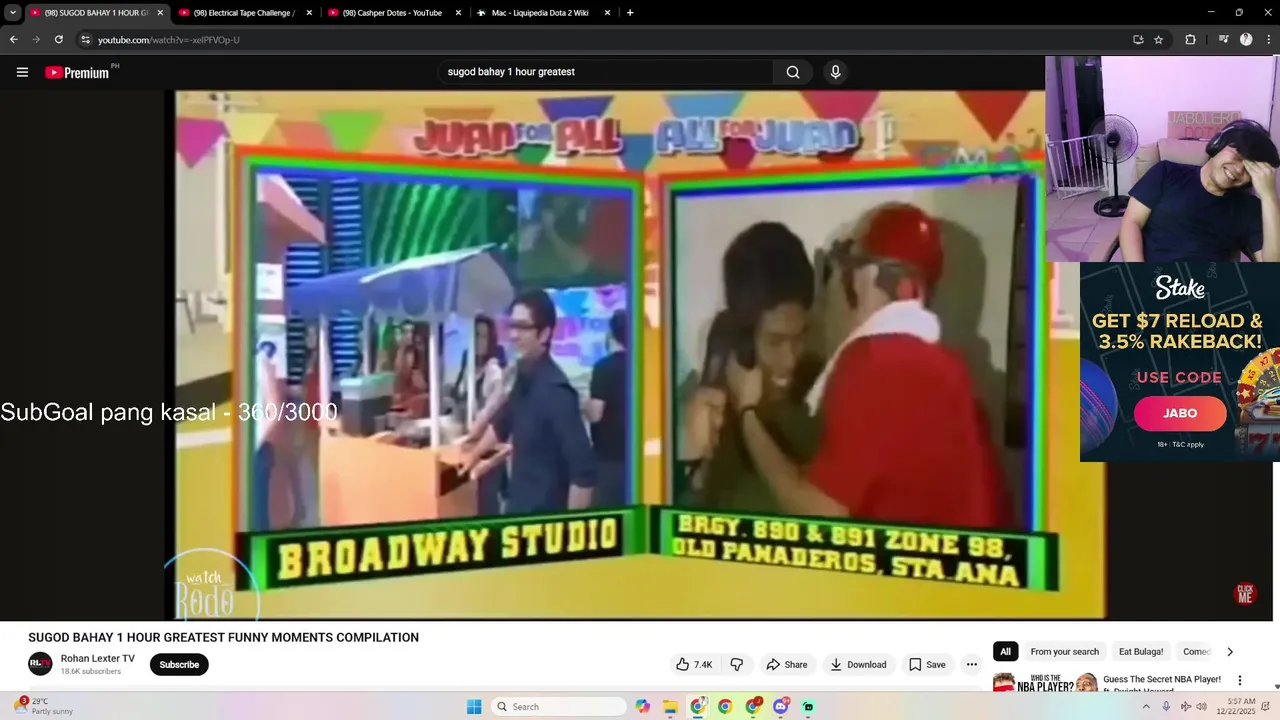Close the Cashper Dotes tab
Screen dimensions: 1280x720
tap(458, 13)
